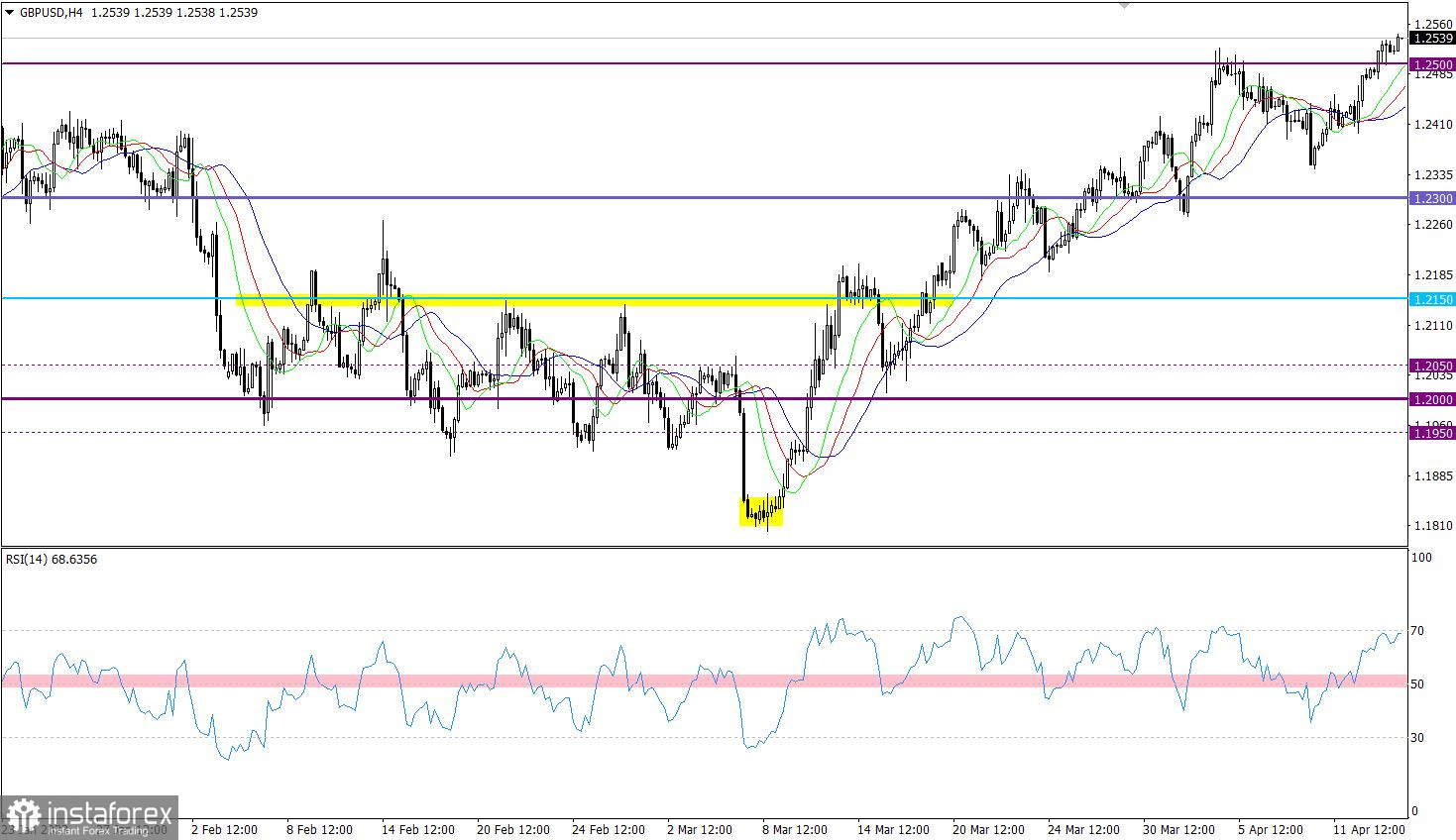The width and height of the screenshot is (1456, 840).
Task: Select current price label 1.2539
Action: pyautogui.click(x=1432, y=39)
